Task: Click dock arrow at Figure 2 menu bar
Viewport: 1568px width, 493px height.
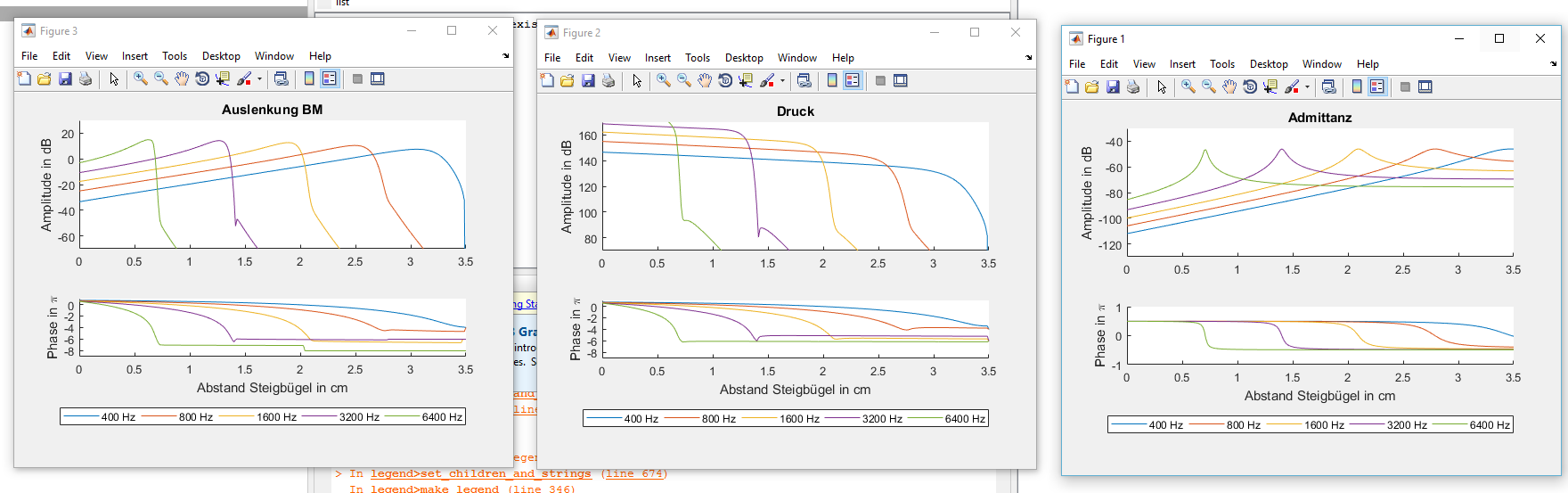Action: (1029, 58)
